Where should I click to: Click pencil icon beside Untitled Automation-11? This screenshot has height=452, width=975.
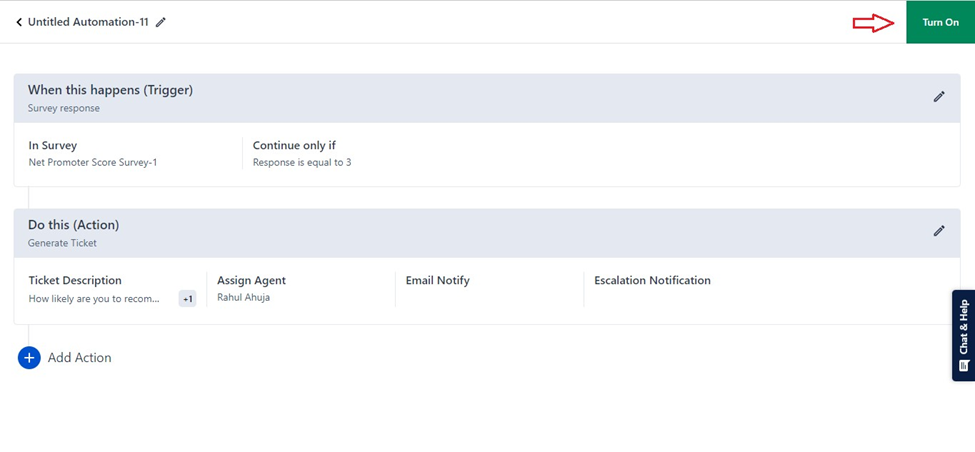tap(161, 22)
